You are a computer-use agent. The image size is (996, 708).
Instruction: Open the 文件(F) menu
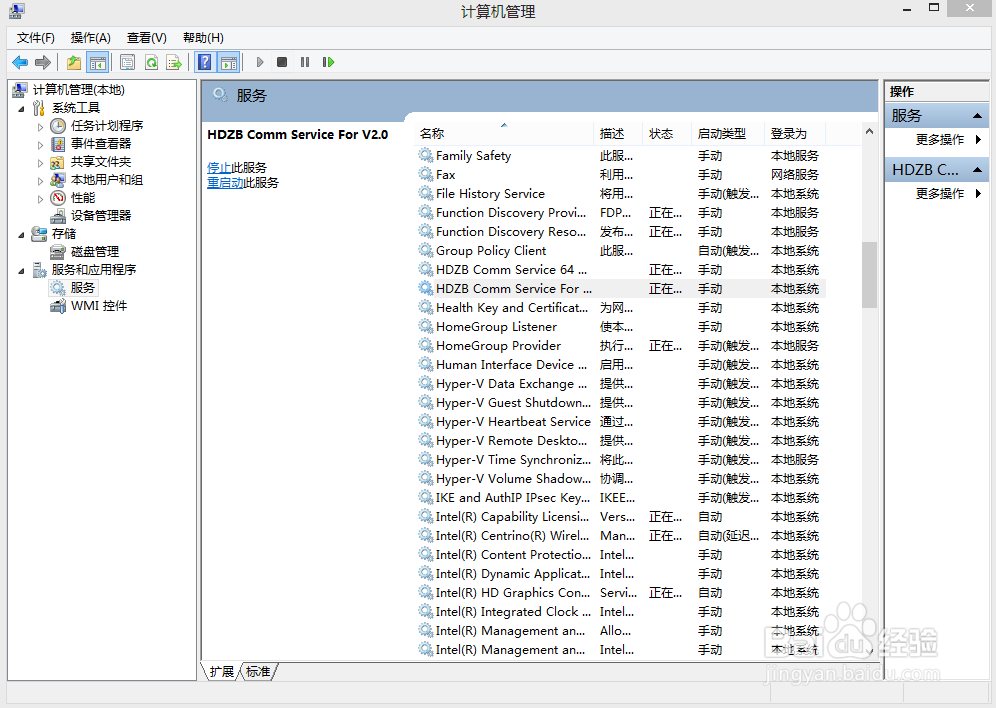(x=36, y=38)
